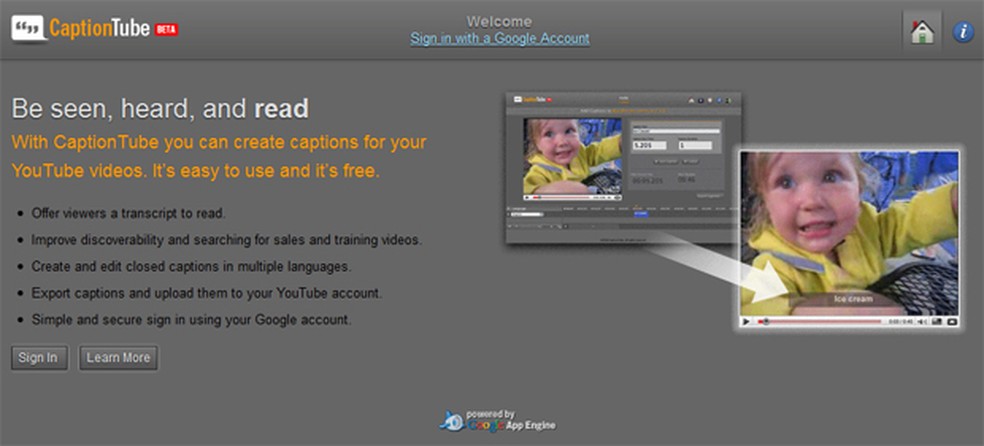Play the large preview video
Screen dimensions: 984x446
click(746, 322)
